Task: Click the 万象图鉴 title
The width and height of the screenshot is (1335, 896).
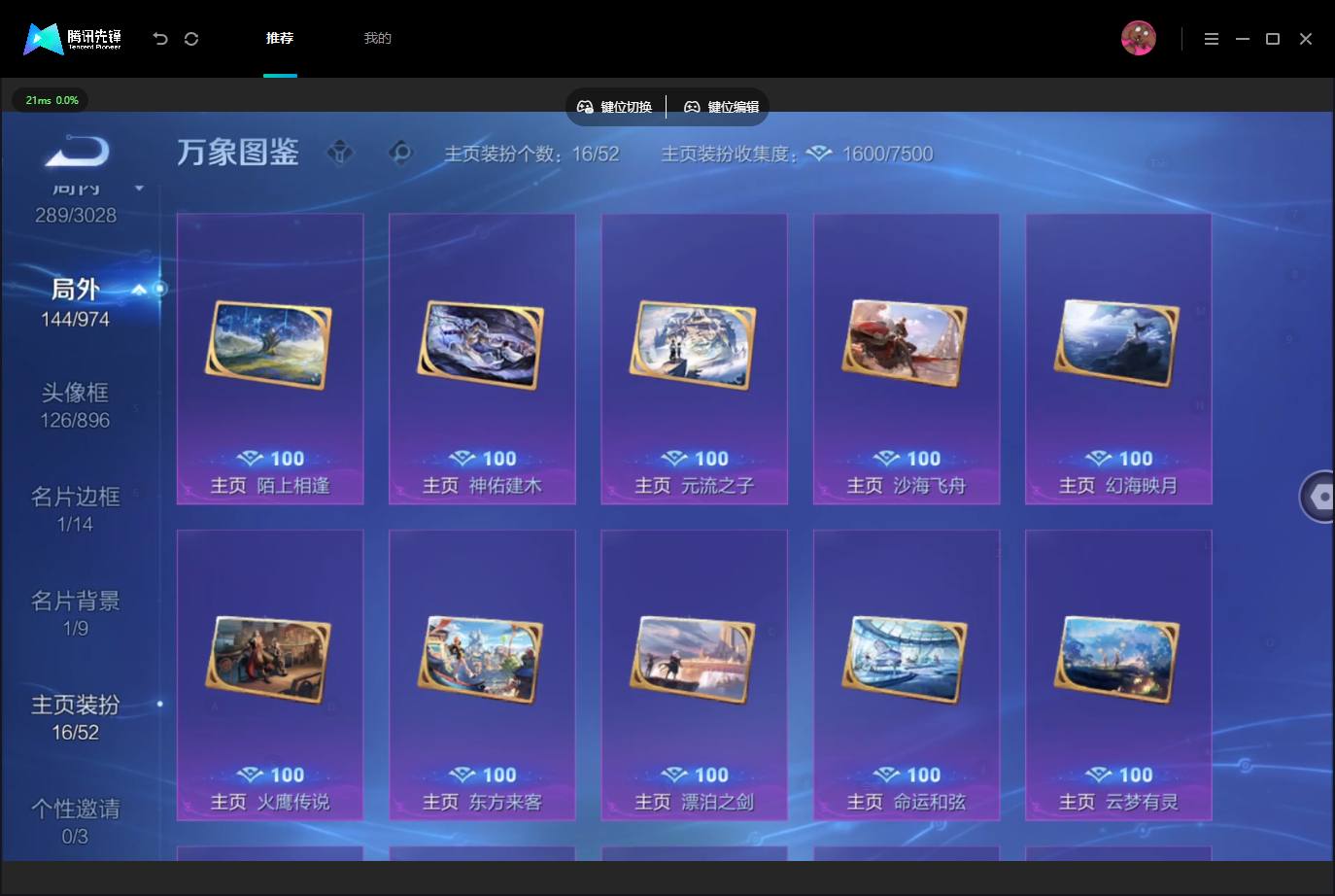Action: (238, 153)
